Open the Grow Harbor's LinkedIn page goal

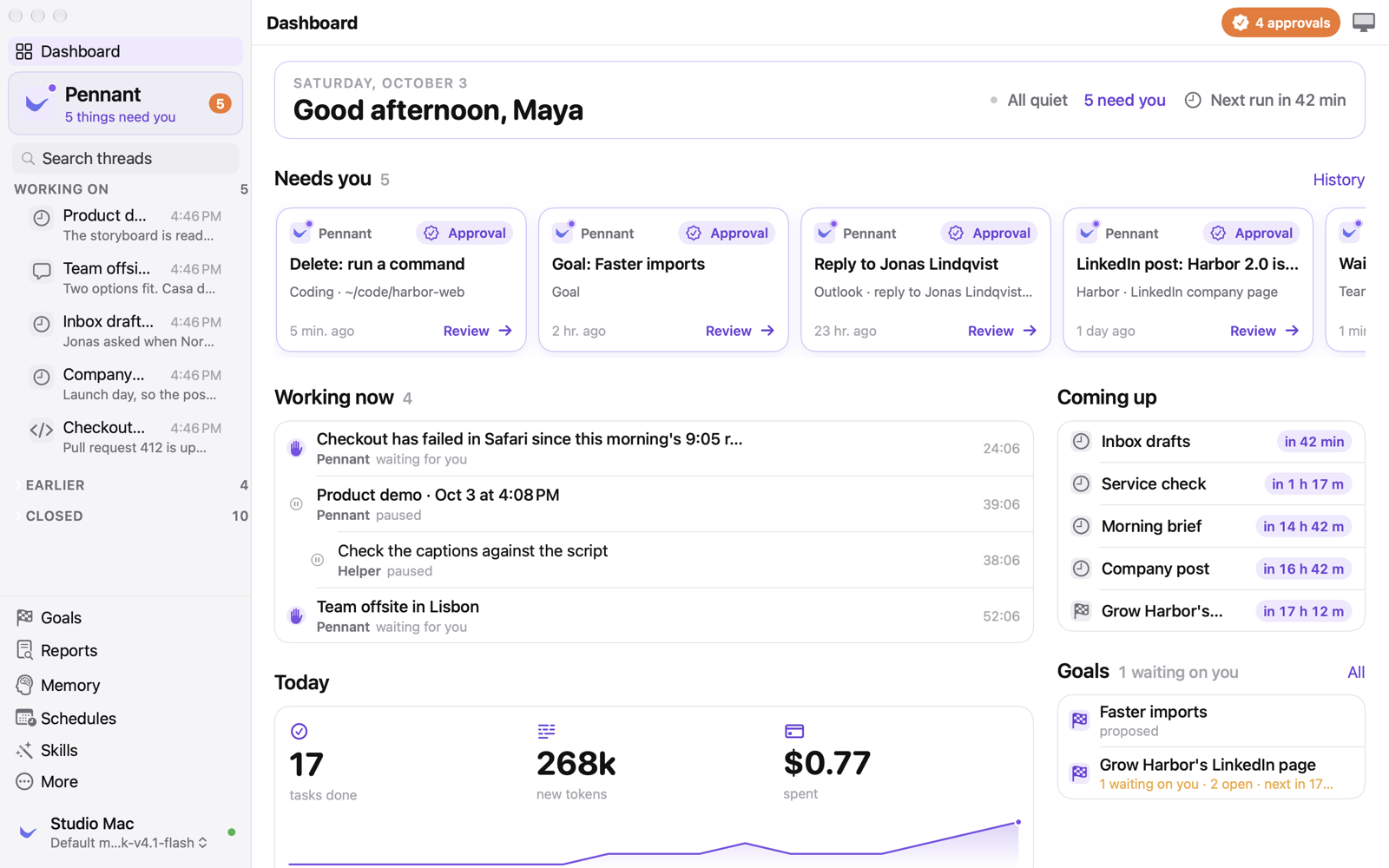1211,773
